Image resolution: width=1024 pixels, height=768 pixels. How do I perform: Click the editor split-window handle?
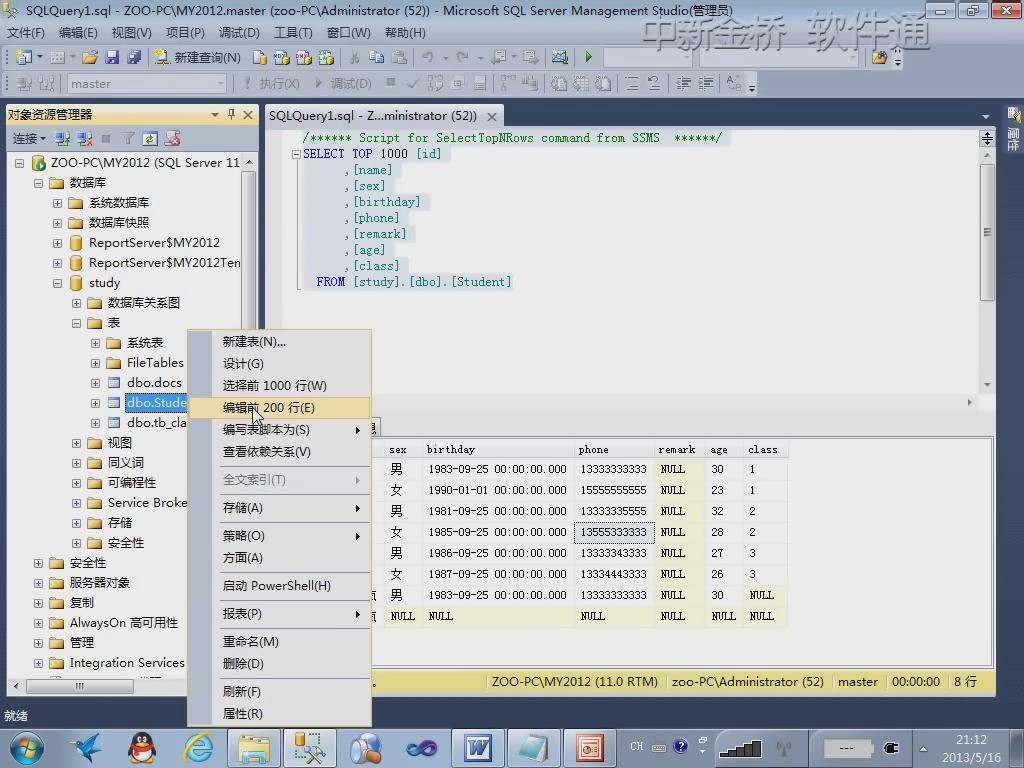[x=987, y=138]
